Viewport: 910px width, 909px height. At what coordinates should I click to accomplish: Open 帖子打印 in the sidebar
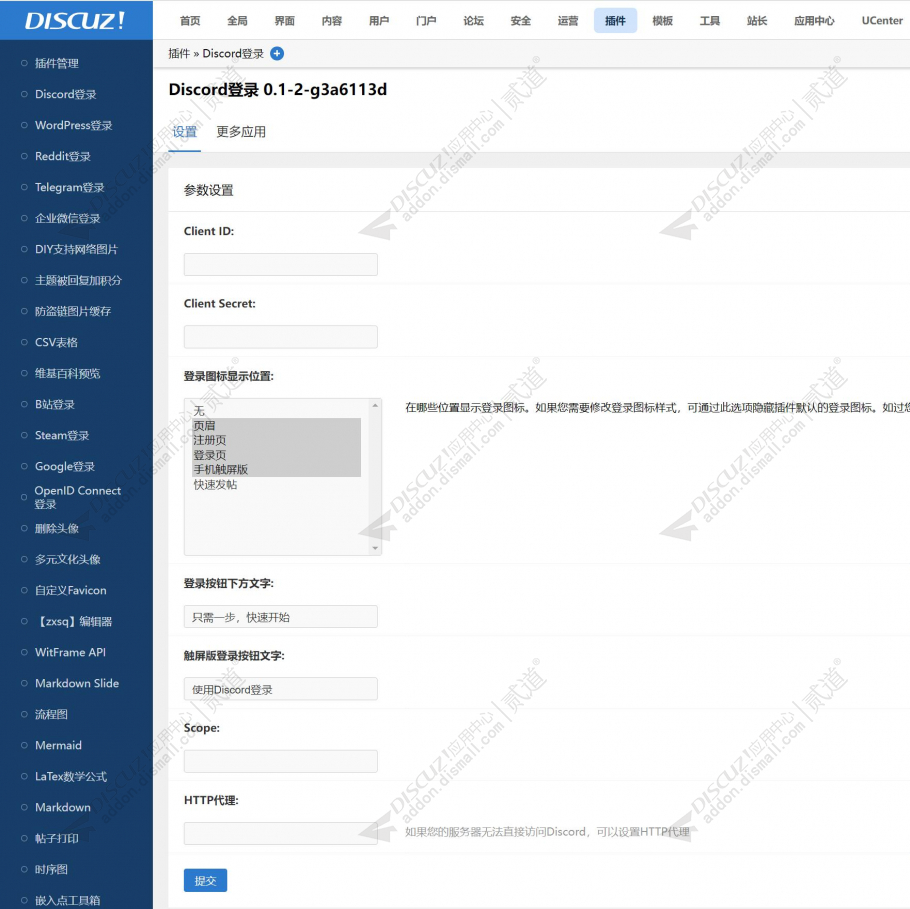[56, 838]
